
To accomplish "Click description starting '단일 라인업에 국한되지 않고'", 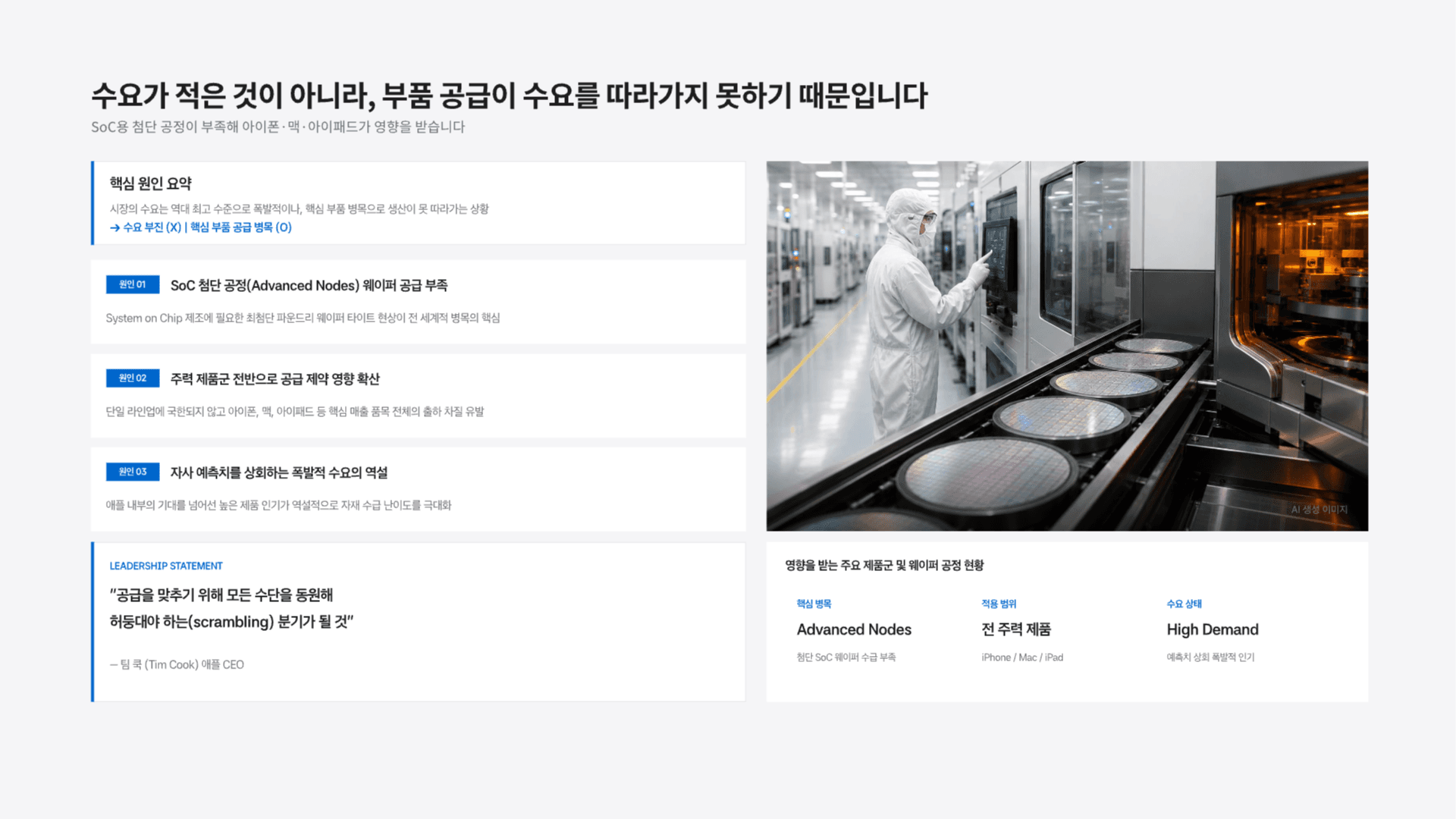I will click(x=294, y=411).
